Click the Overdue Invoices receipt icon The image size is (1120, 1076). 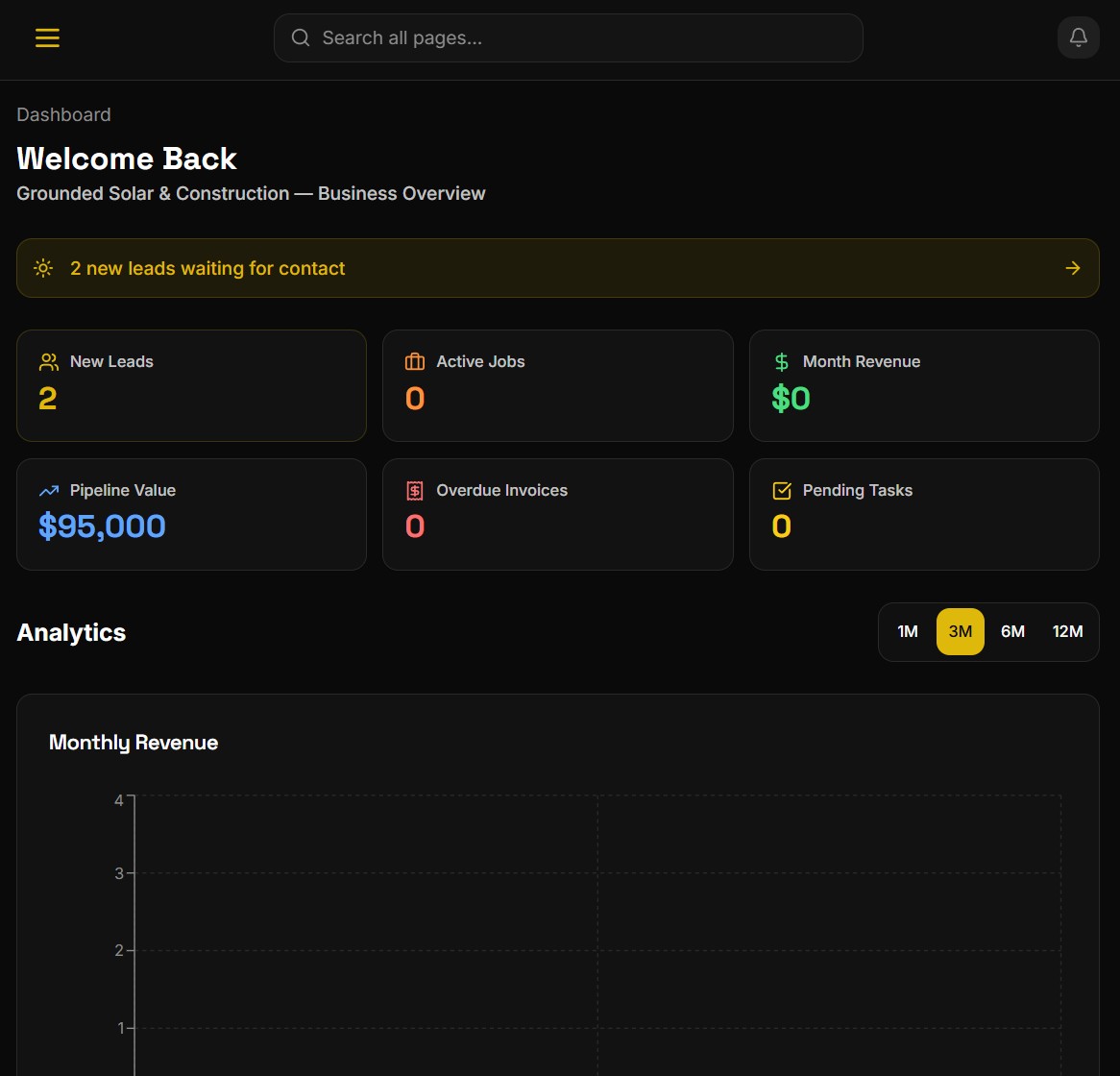pyautogui.click(x=415, y=491)
